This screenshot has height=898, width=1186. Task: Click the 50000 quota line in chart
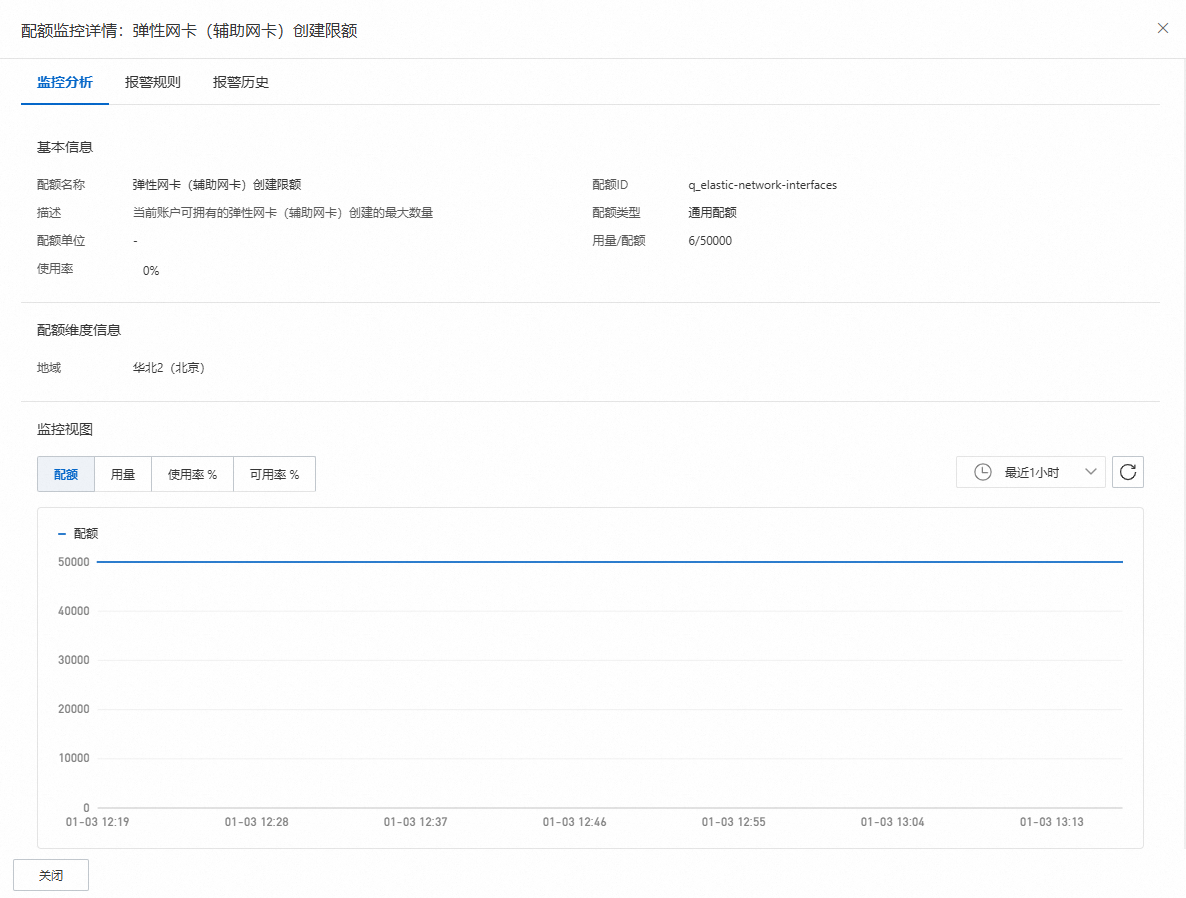pos(610,562)
